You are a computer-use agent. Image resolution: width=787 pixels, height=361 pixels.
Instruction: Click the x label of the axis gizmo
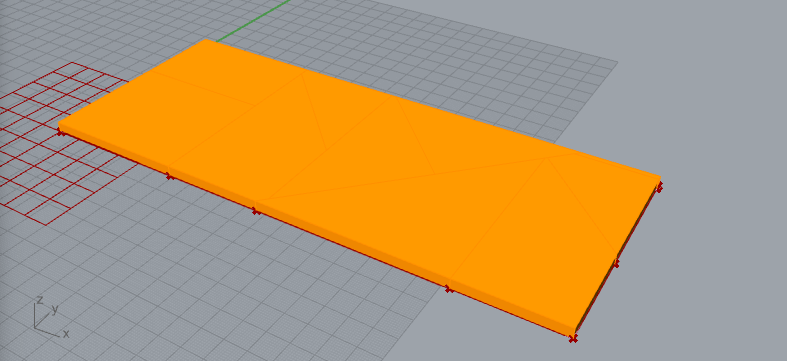click(x=66, y=334)
